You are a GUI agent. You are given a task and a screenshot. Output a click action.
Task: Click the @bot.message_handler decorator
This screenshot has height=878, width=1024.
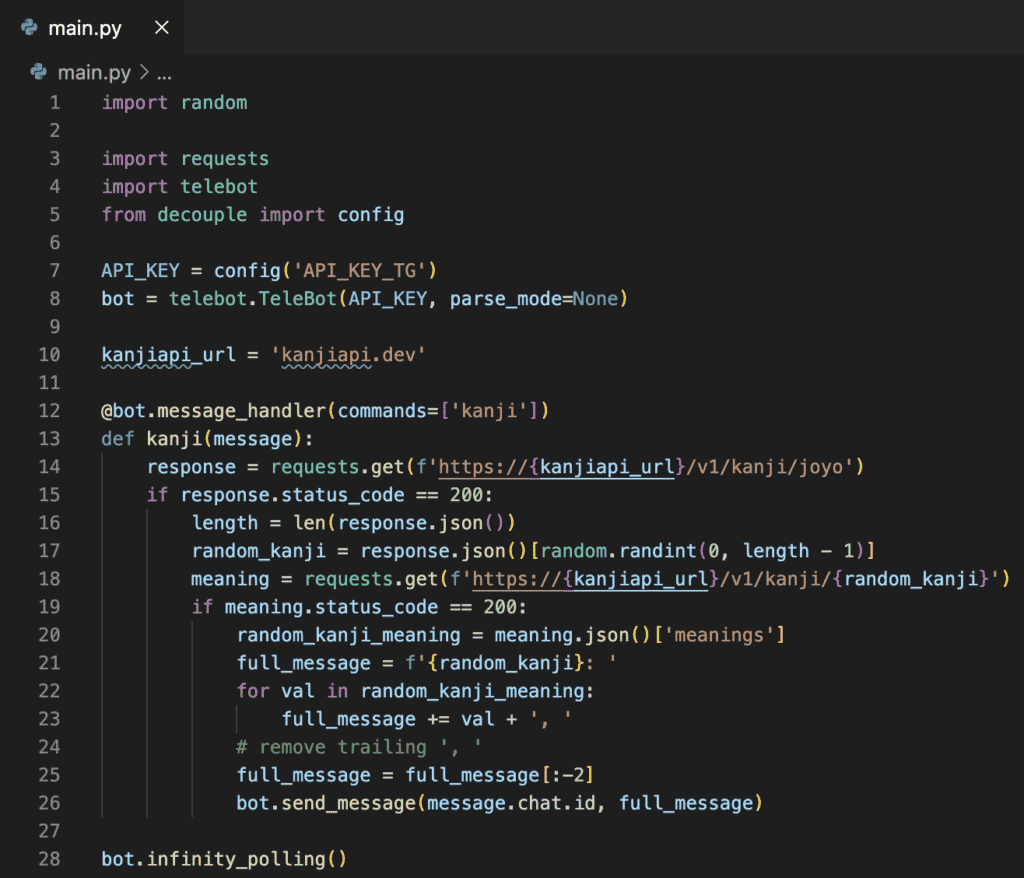185,411
